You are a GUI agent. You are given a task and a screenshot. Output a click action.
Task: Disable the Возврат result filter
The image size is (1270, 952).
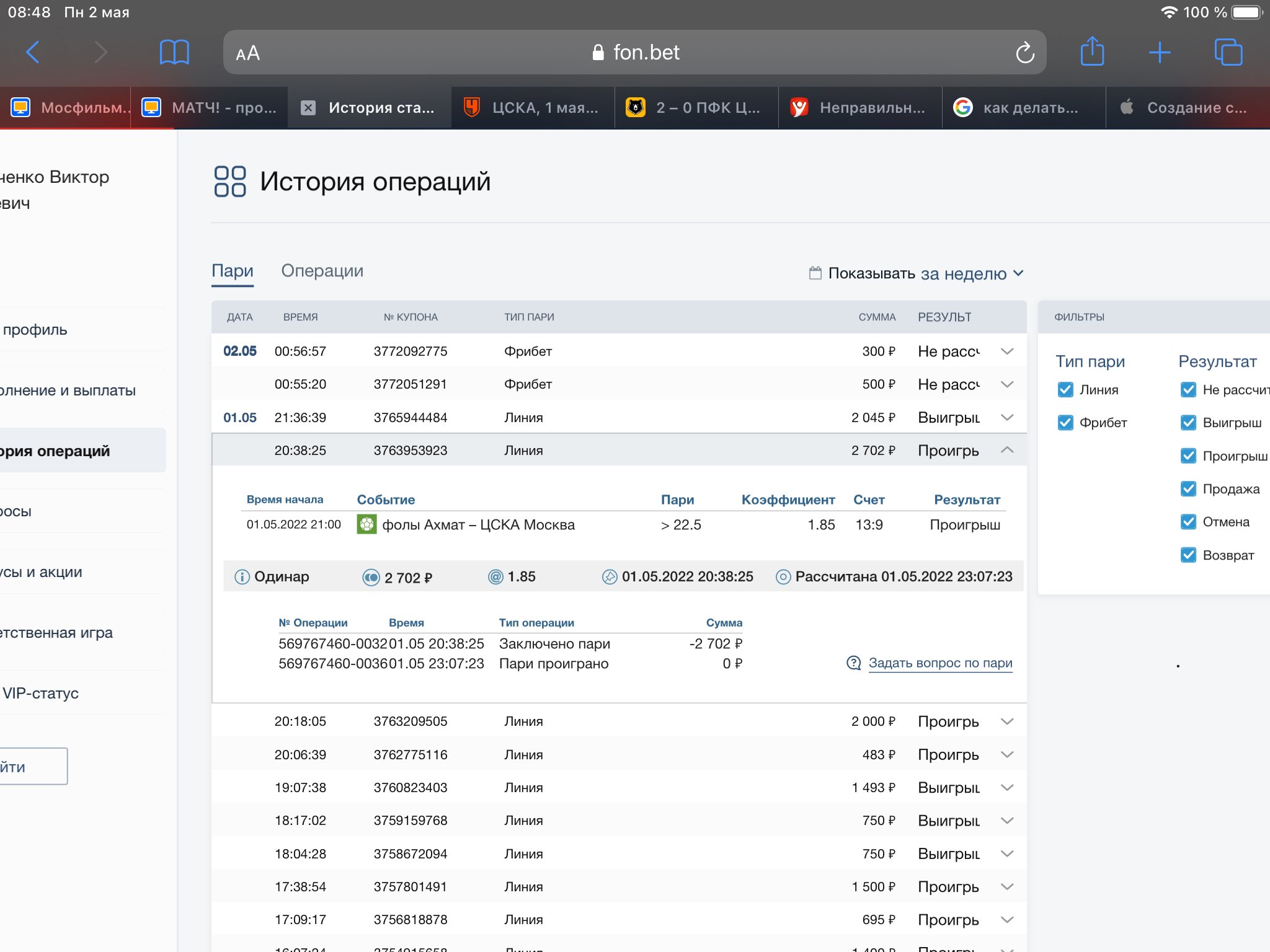pos(1188,555)
